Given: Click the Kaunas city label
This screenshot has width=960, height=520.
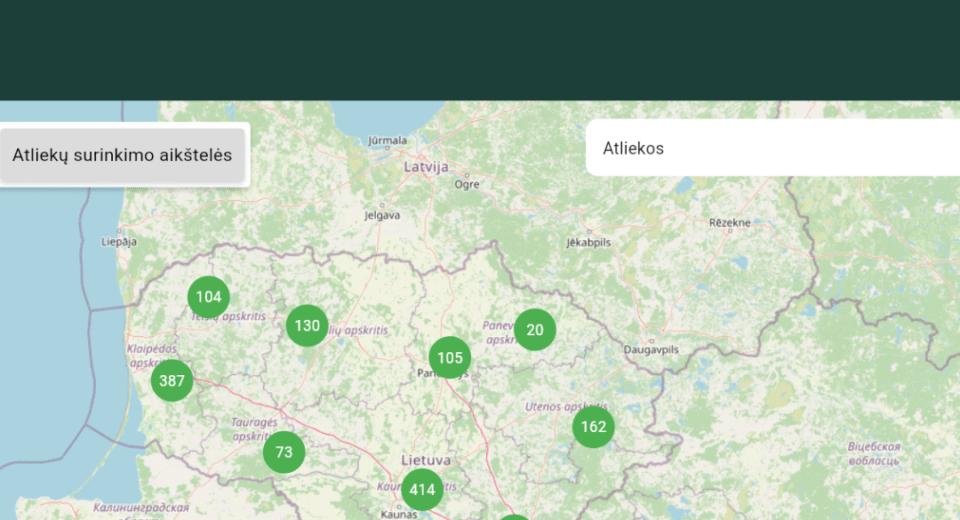Looking at the screenshot, I should 399,515.
